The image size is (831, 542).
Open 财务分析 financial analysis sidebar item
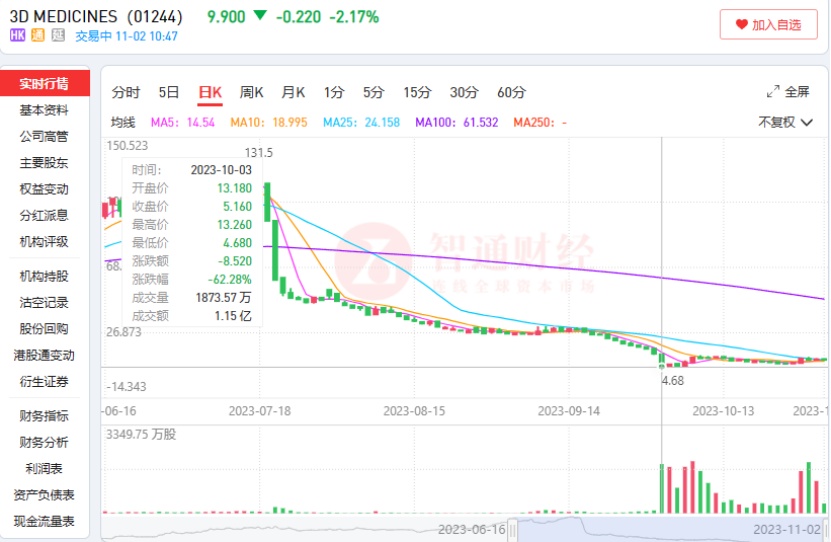45,442
